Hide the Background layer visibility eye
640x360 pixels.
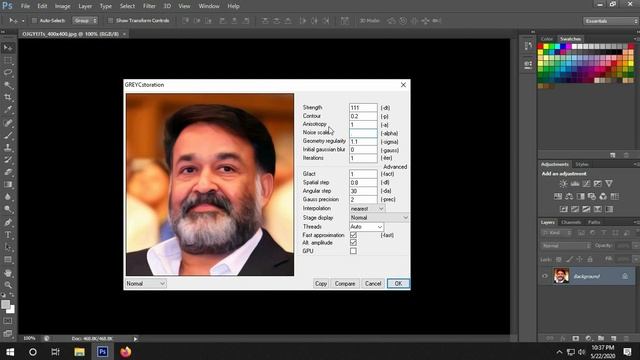(x=545, y=276)
